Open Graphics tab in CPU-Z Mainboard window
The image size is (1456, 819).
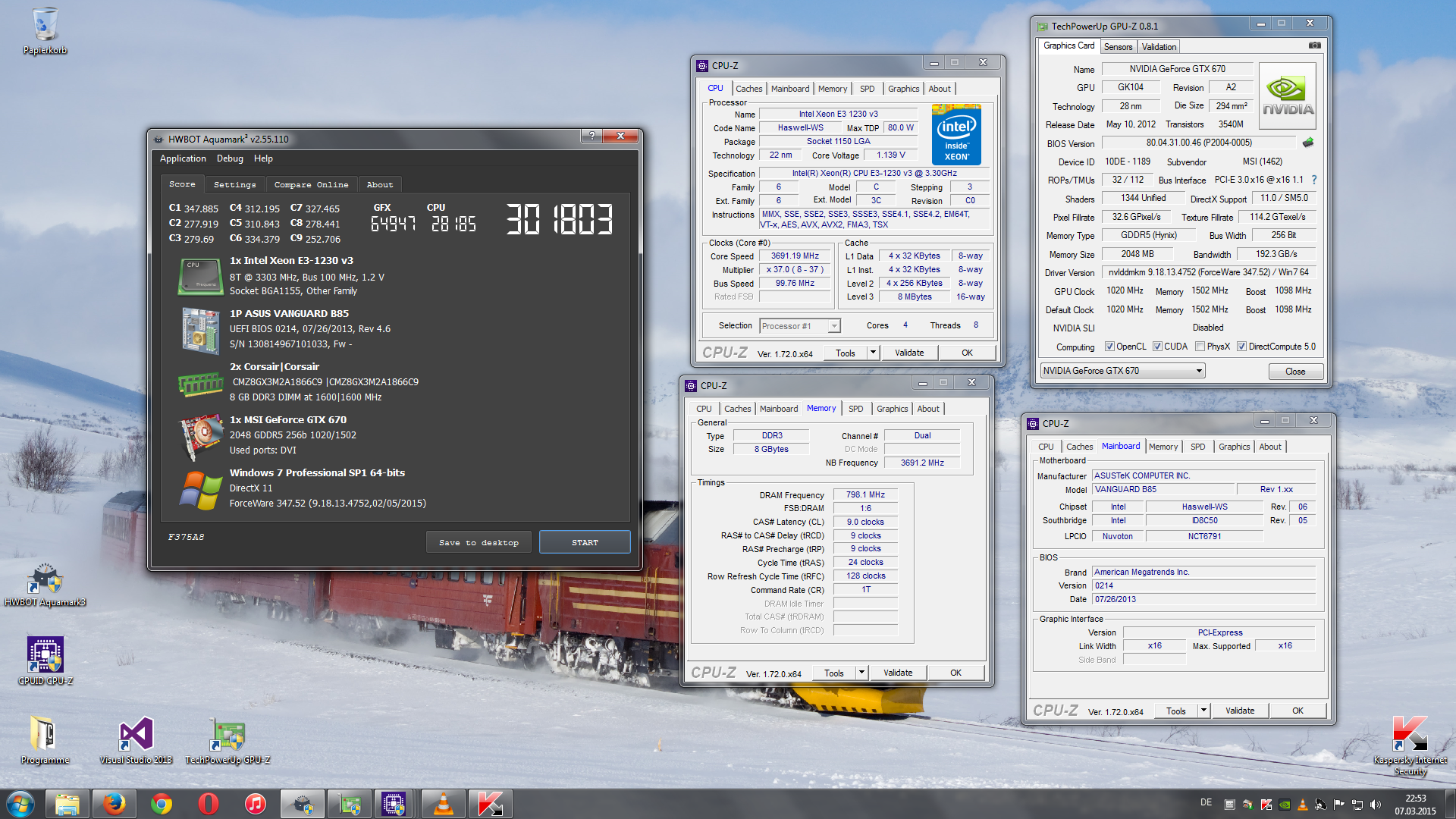pos(1234,447)
